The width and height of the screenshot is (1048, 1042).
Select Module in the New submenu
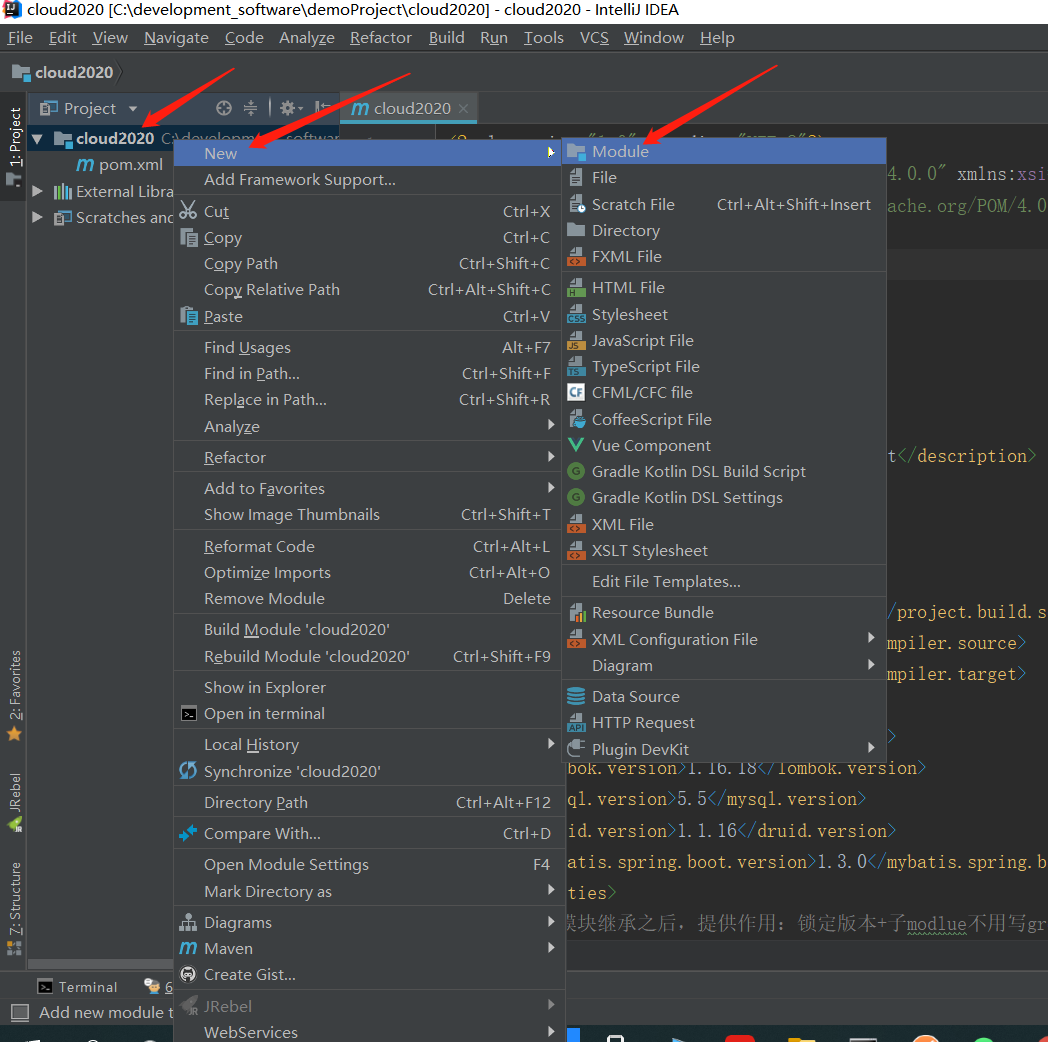[724, 152]
